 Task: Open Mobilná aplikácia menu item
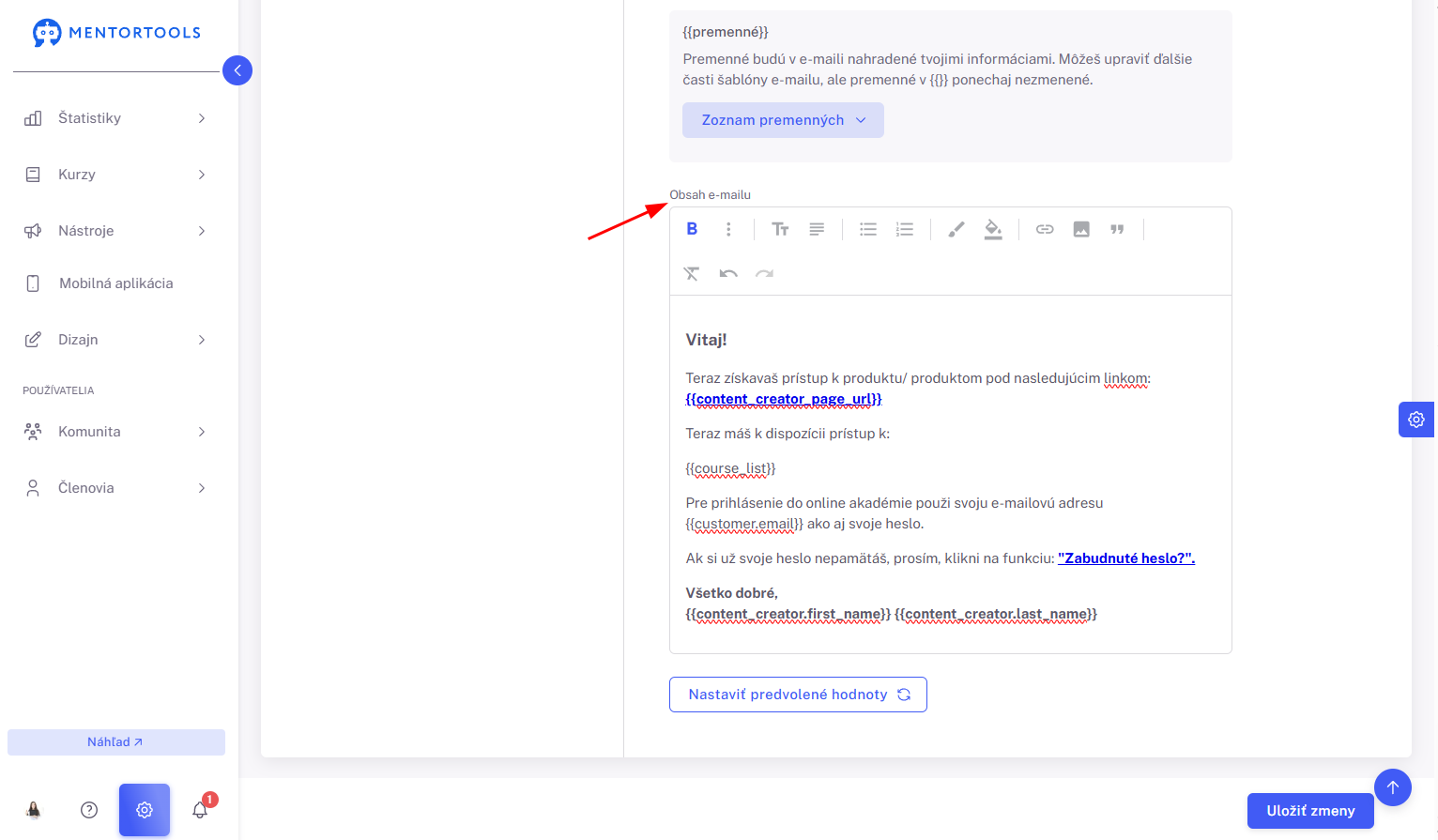pyautogui.click(x=115, y=283)
